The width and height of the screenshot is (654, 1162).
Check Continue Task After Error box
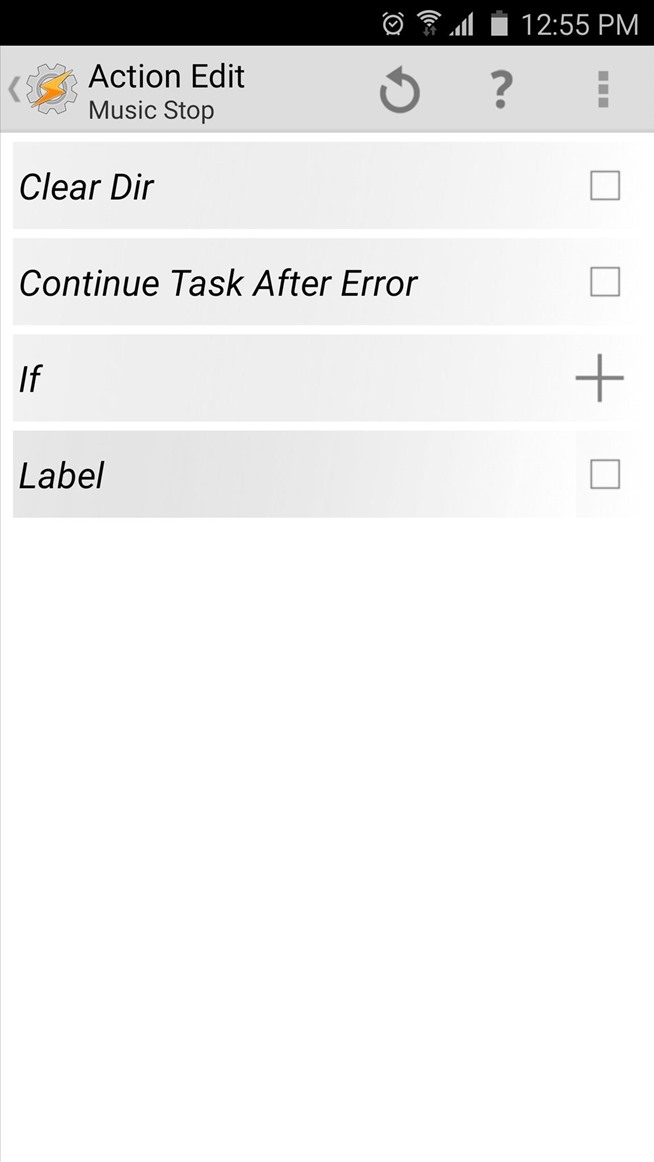coord(605,283)
